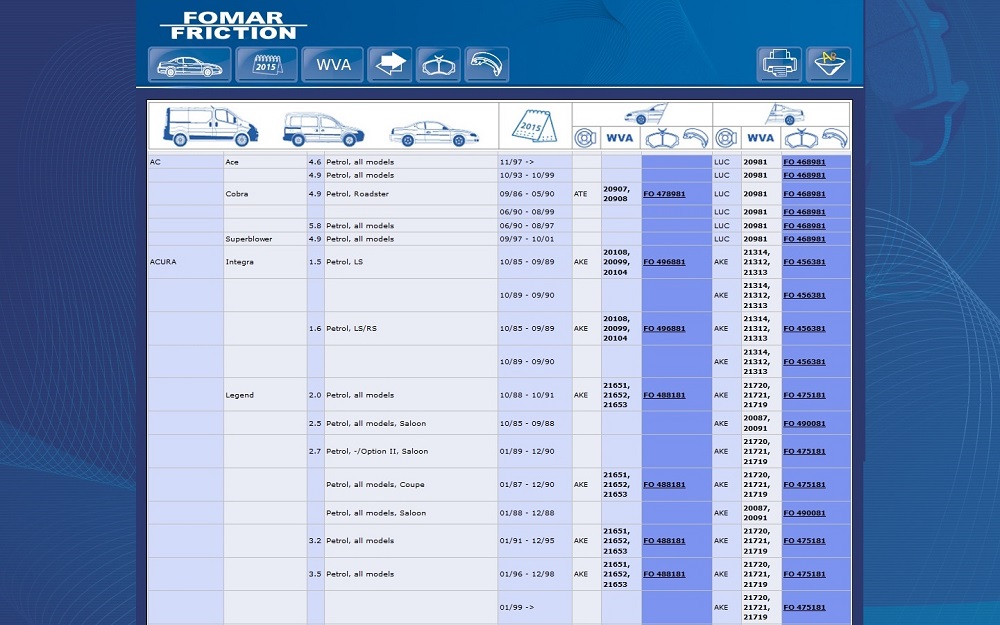Viewport: 1000px width, 625px height.
Task: Click the front axle WVA column header
Action: (620, 138)
